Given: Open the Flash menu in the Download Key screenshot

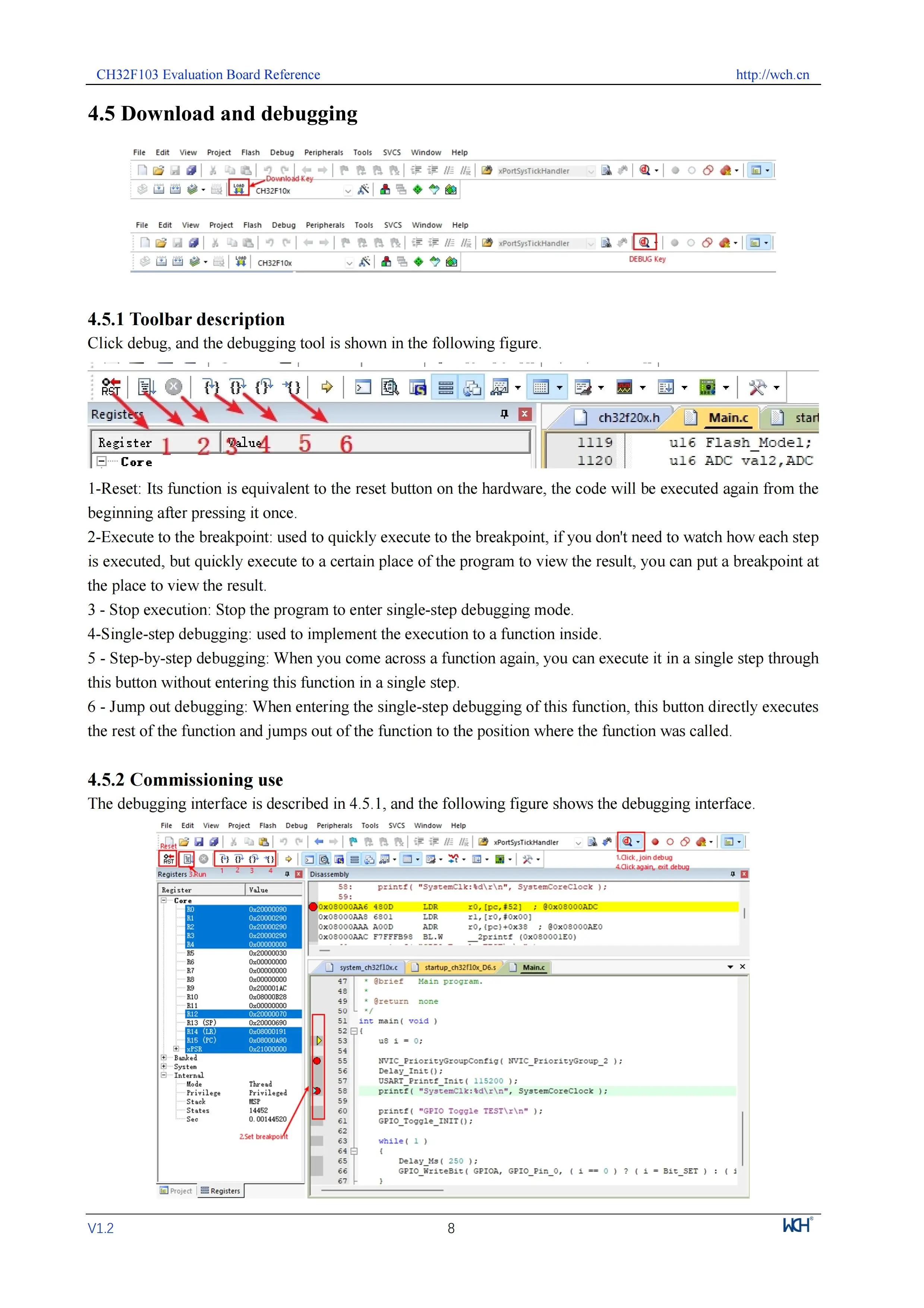Looking at the screenshot, I should click(x=250, y=153).
